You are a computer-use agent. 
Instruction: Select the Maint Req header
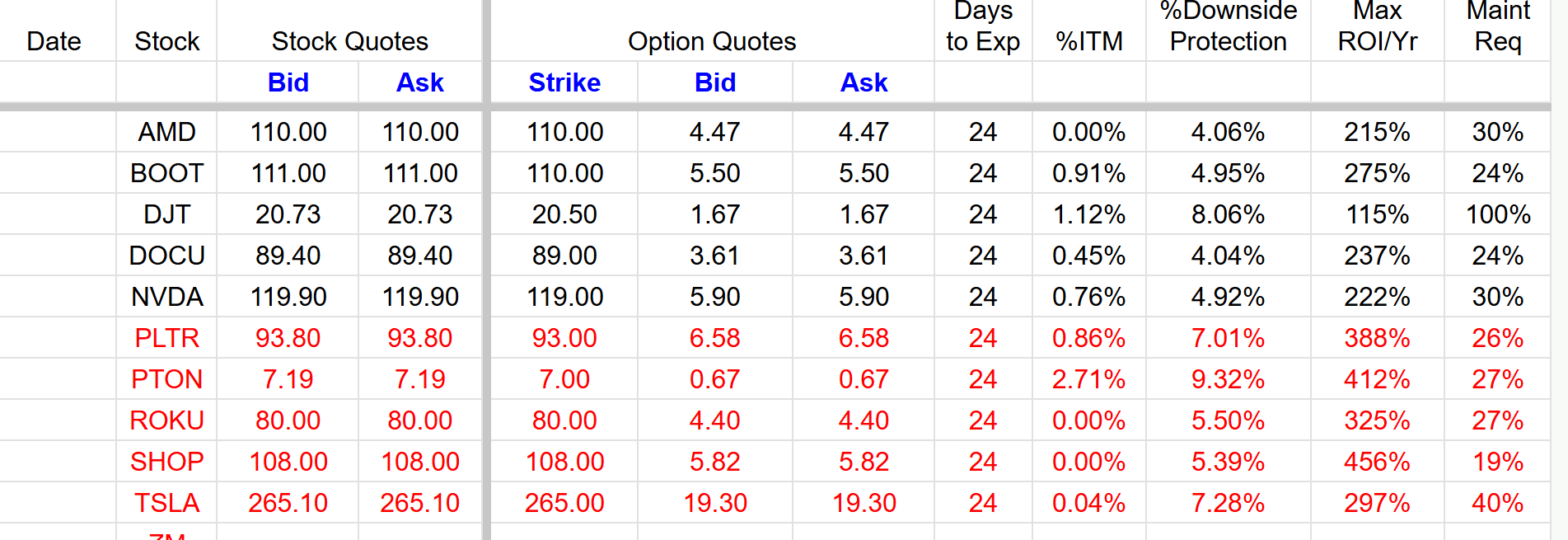pos(1498,26)
